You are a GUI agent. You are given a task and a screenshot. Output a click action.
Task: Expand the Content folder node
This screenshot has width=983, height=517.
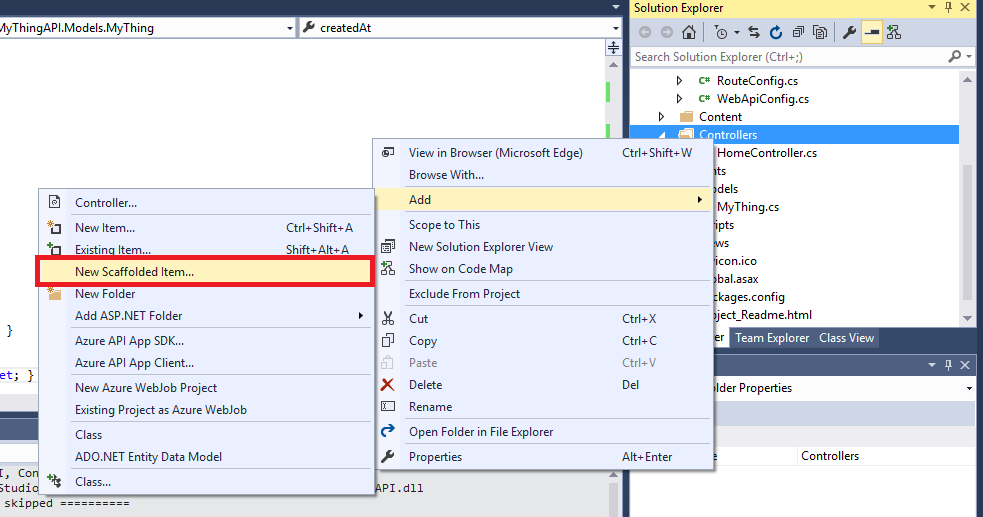[x=662, y=117]
